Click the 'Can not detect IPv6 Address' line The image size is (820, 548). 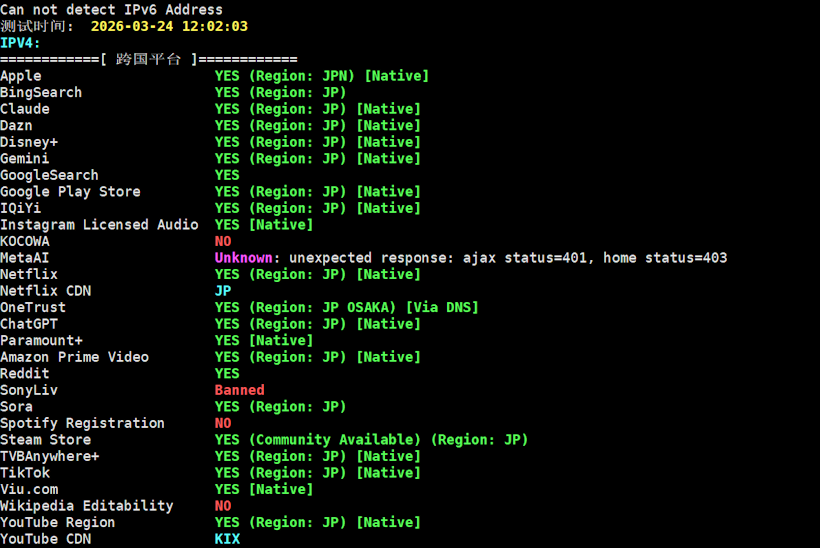pyautogui.click(x=111, y=10)
